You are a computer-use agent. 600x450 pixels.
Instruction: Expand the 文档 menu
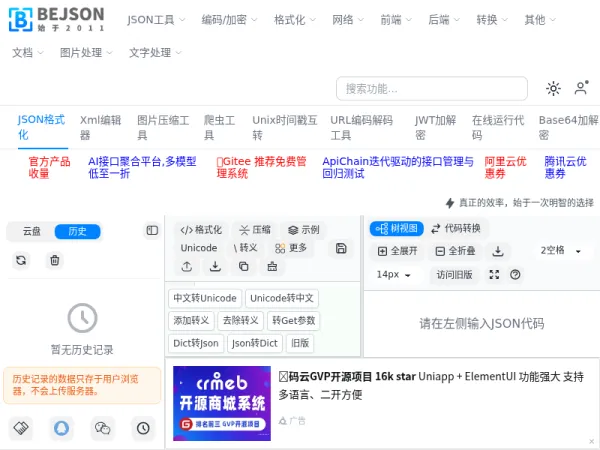(28, 52)
